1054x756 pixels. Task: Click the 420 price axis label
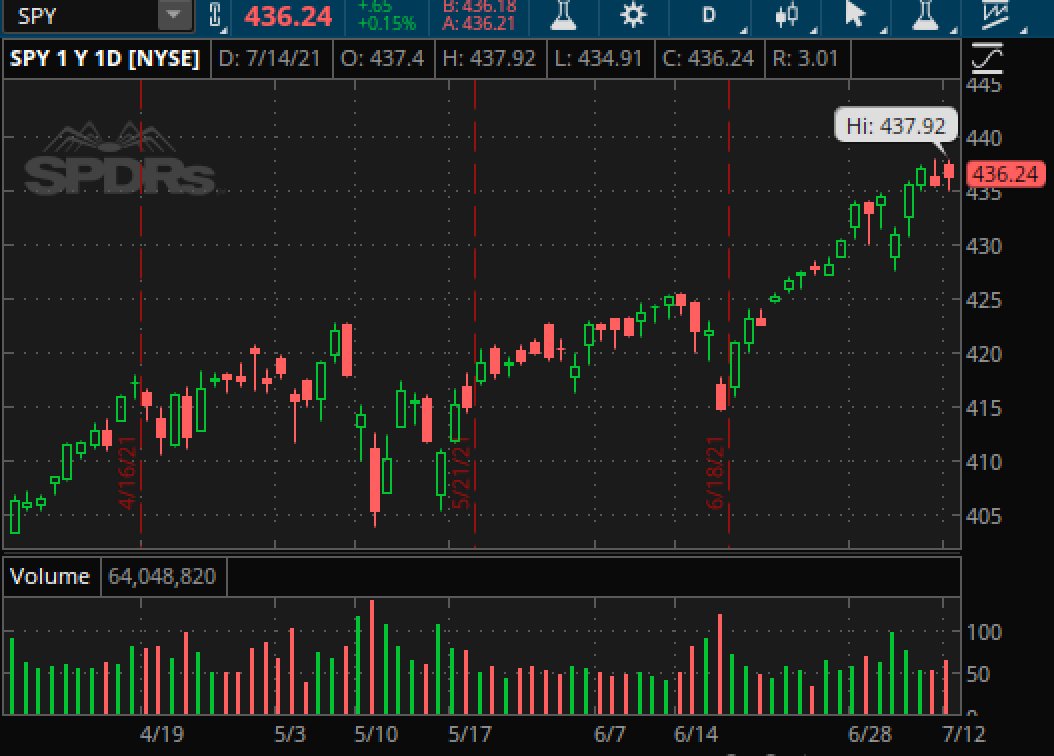coord(983,354)
